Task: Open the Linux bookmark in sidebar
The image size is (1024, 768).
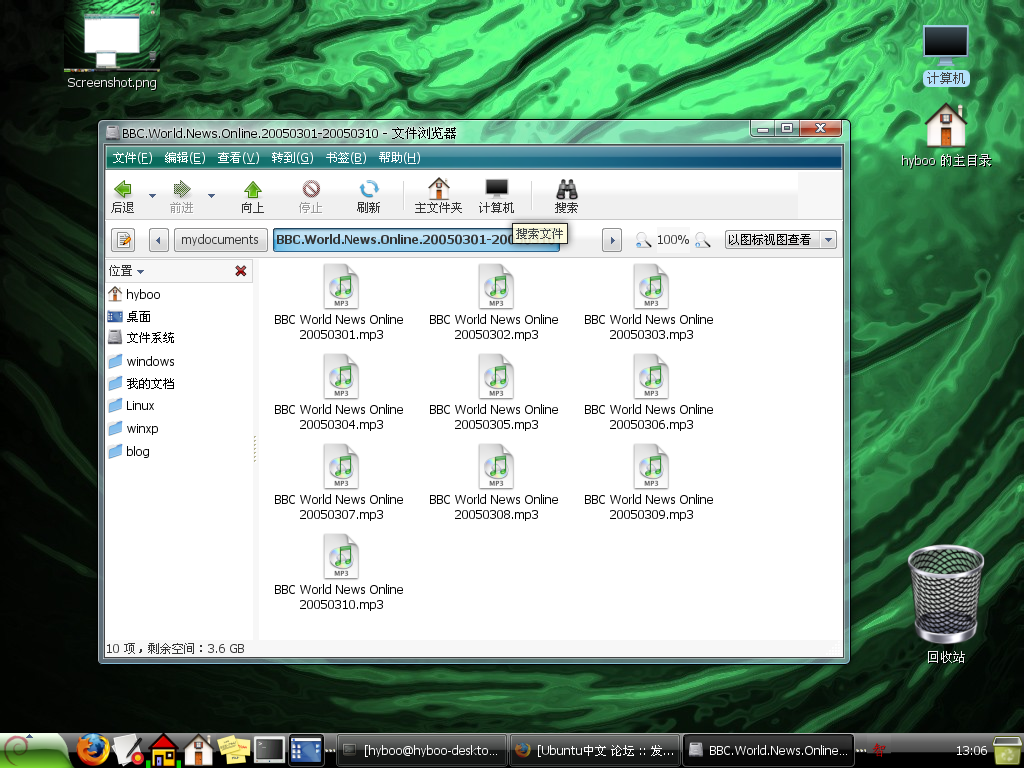Action: [131, 406]
